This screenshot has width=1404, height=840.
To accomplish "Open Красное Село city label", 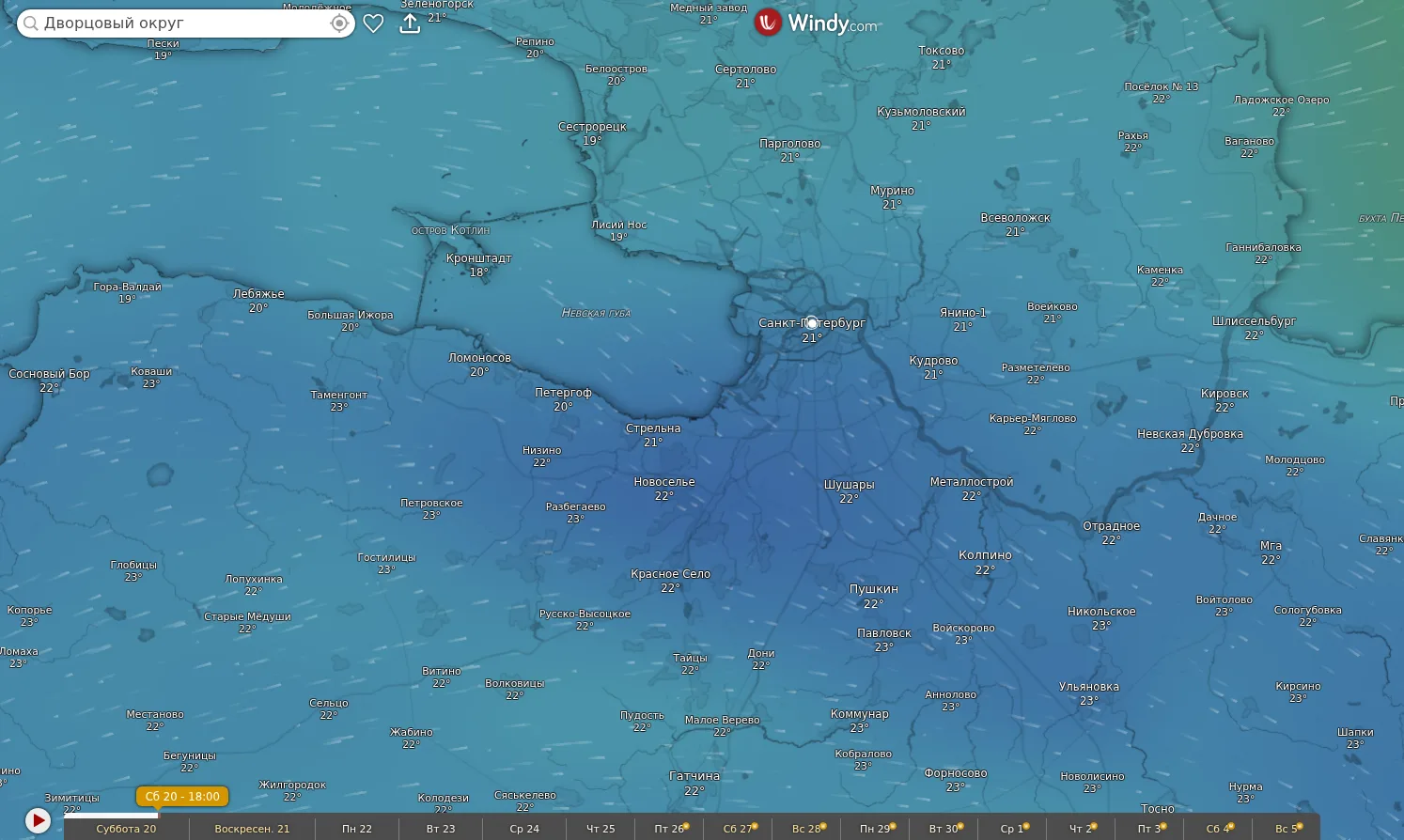I will tap(670, 574).
